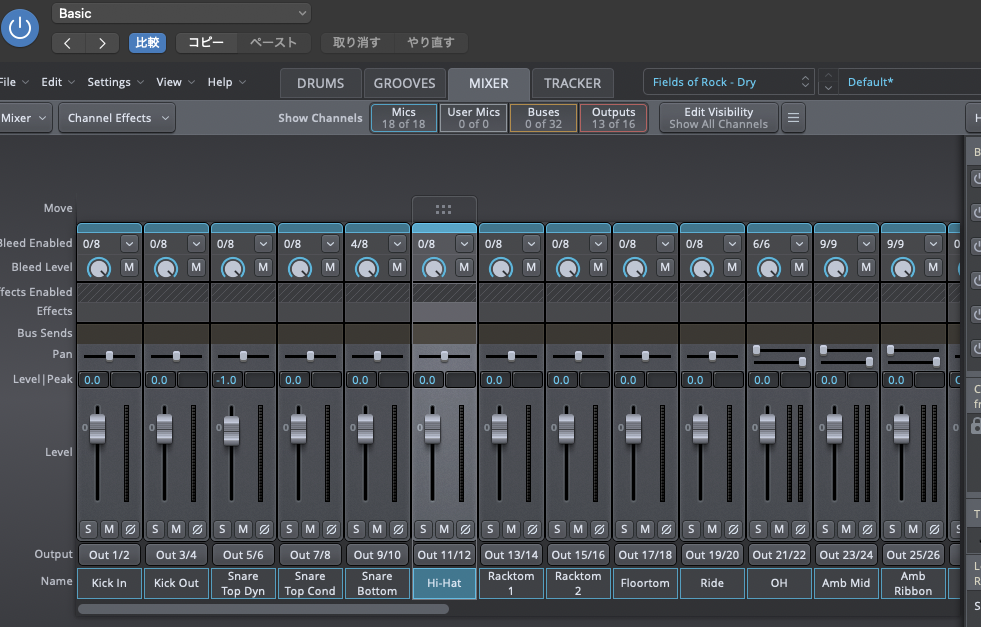
Task: Click the Edit Visibility button
Action: (x=718, y=118)
